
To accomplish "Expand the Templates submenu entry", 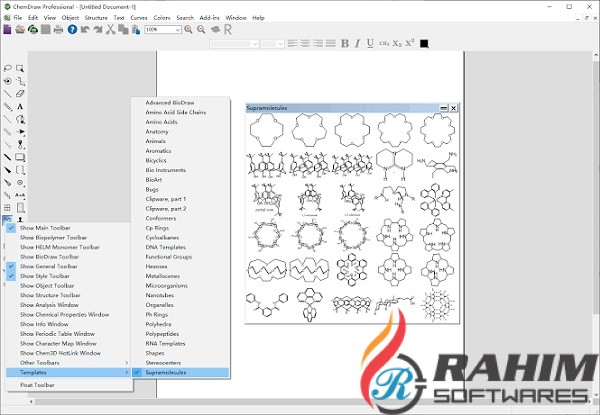I will (69, 372).
